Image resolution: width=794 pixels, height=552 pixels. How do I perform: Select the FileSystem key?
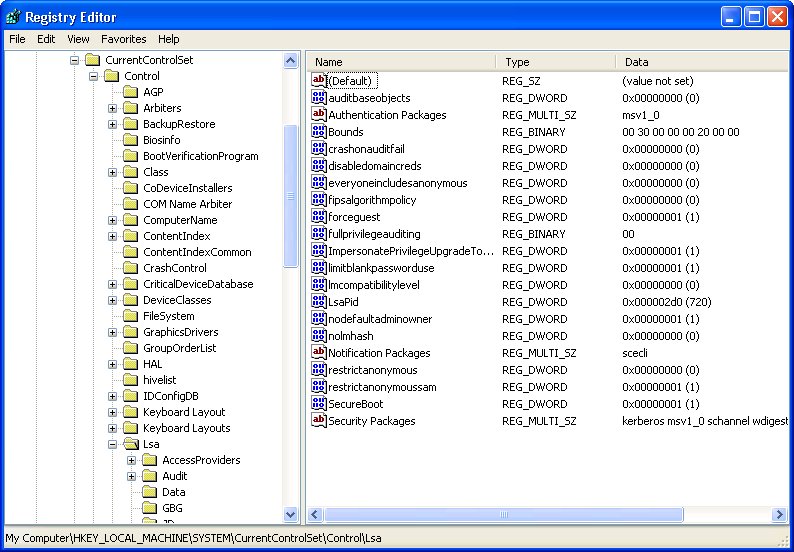169,316
